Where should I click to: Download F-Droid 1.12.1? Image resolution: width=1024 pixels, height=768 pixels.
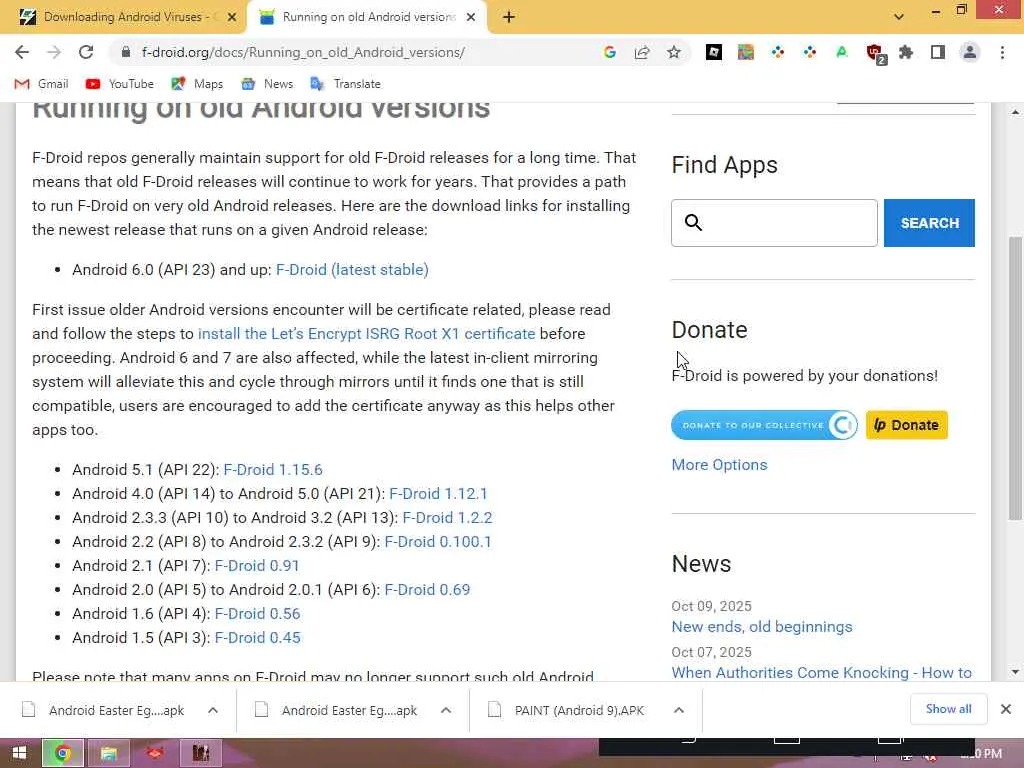[x=438, y=494]
